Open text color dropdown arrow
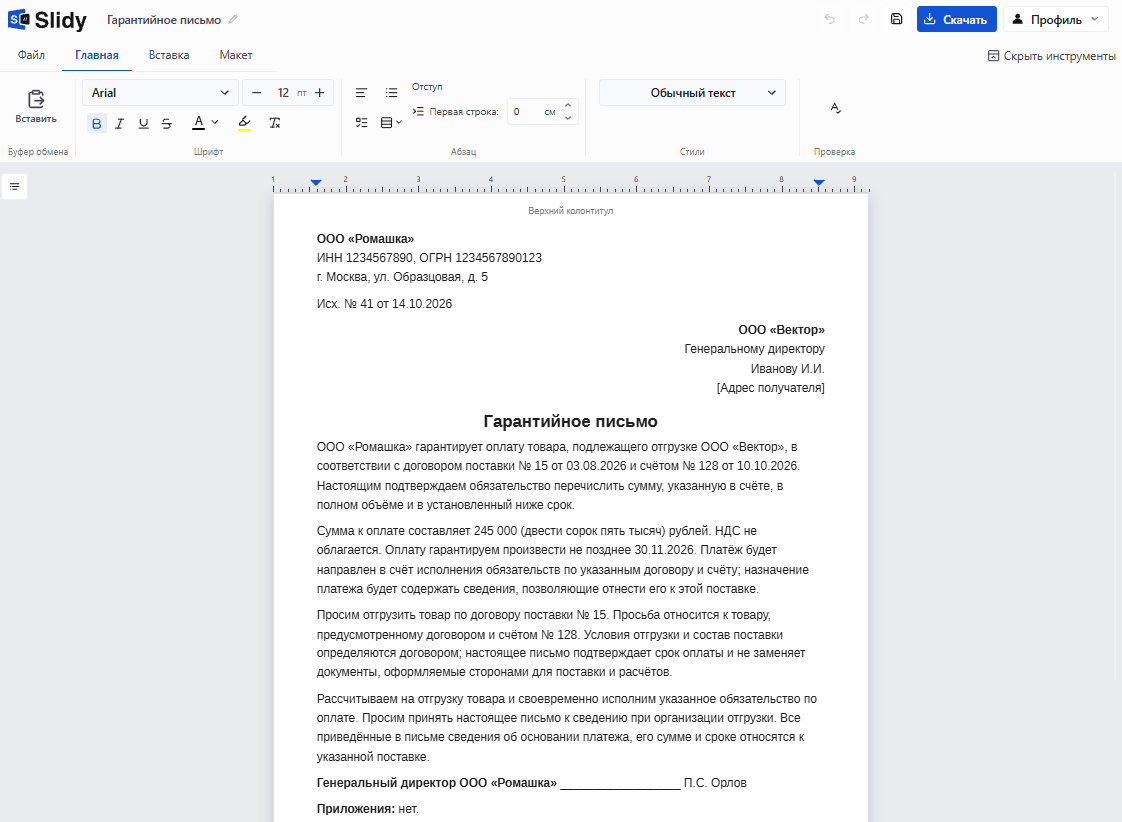Screen dimensions: 1122x822 215,122
